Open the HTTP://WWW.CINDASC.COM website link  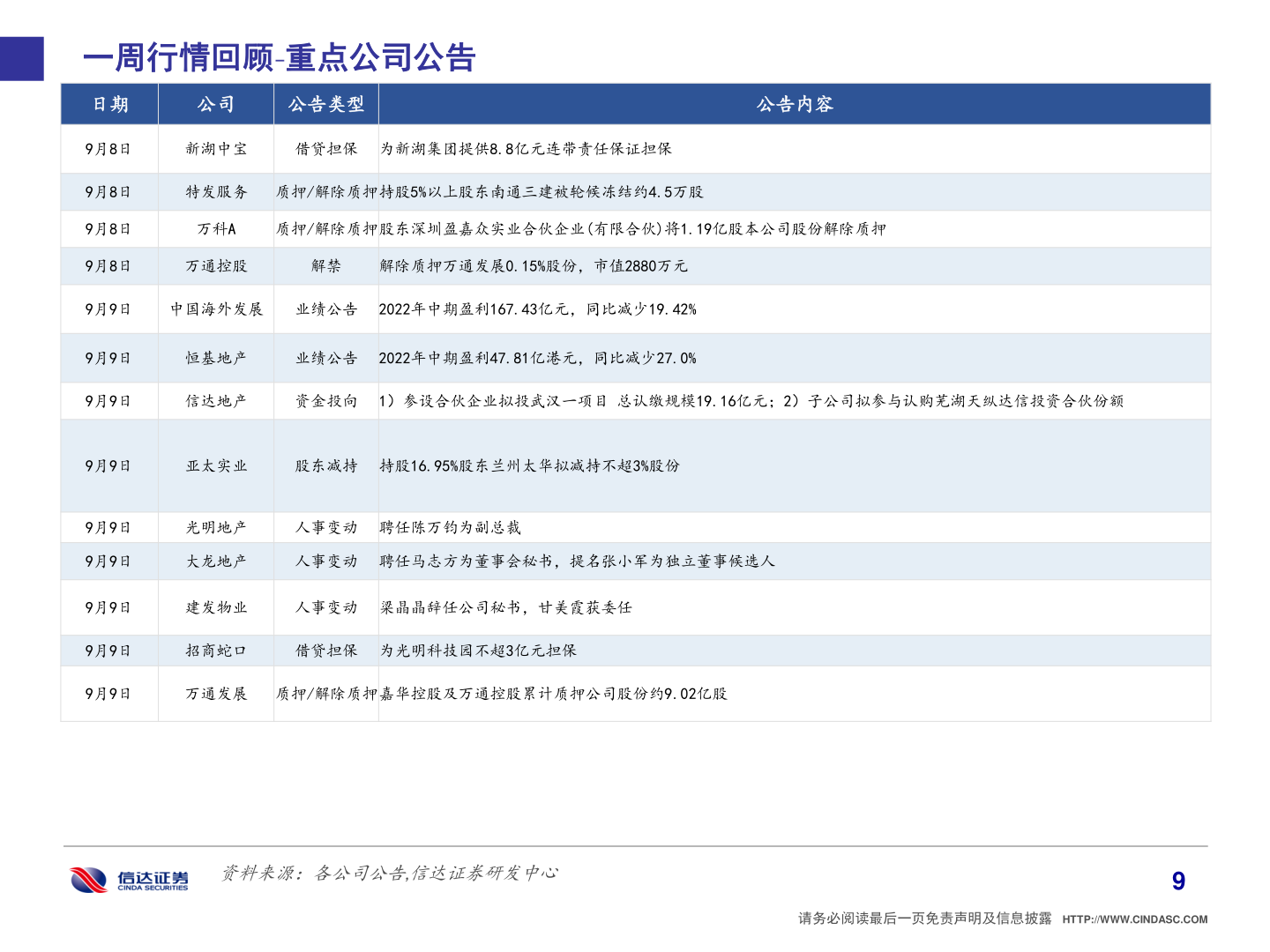(1133, 917)
